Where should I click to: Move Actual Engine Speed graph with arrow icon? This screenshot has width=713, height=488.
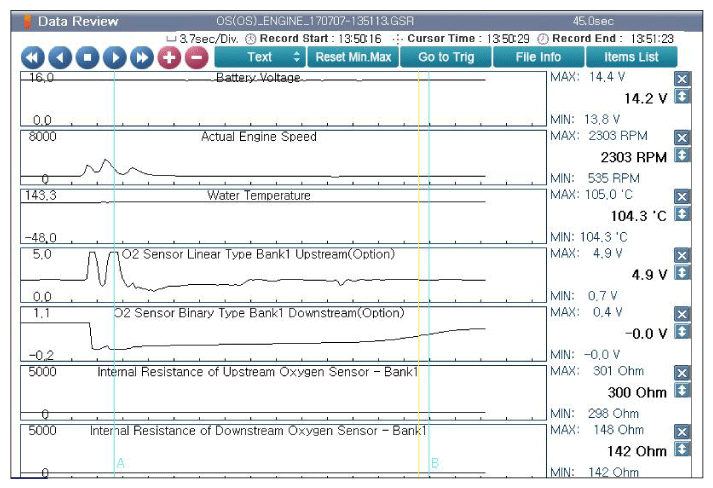tap(682, 155)
